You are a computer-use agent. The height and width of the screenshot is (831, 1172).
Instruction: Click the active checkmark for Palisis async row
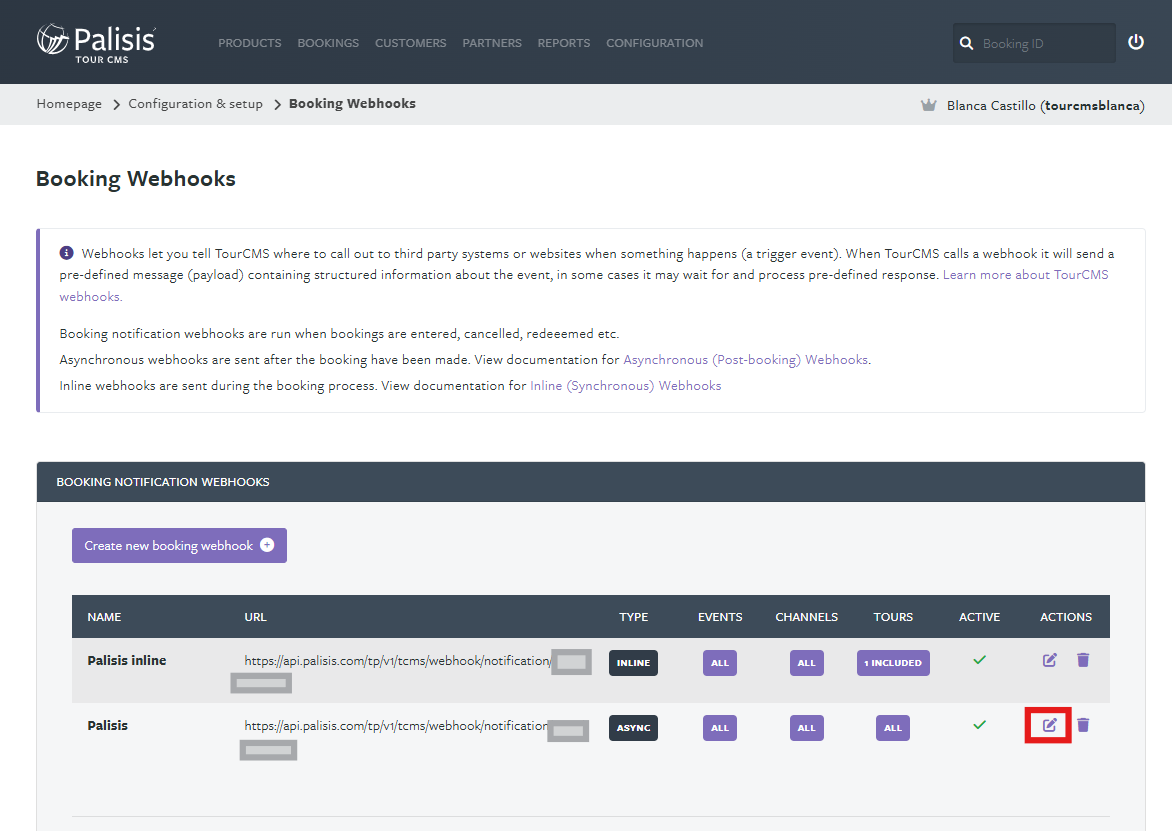pyautogui.click(x=979, y=725)
